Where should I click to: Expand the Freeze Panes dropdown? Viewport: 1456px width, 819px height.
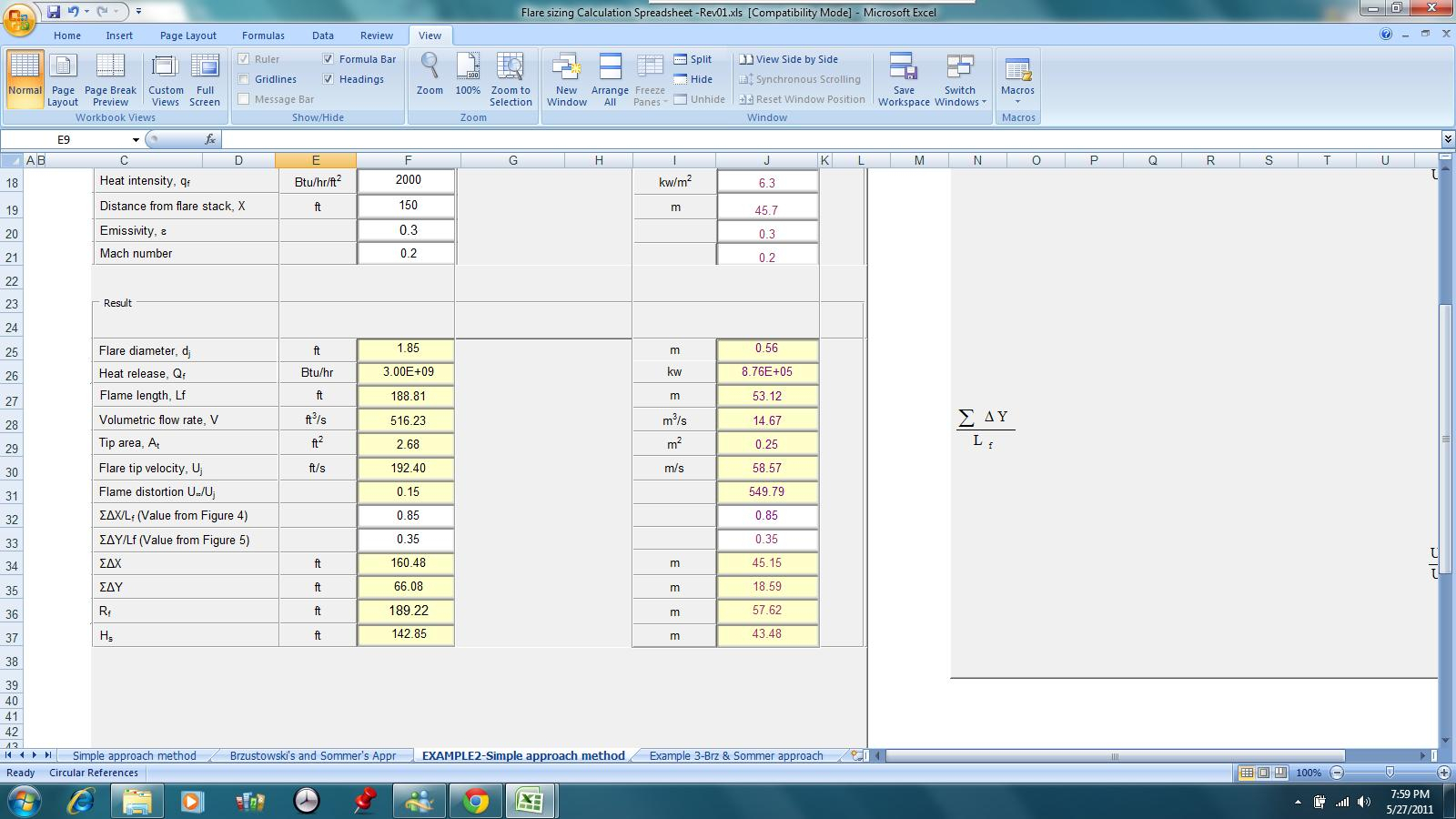[650, 80]
